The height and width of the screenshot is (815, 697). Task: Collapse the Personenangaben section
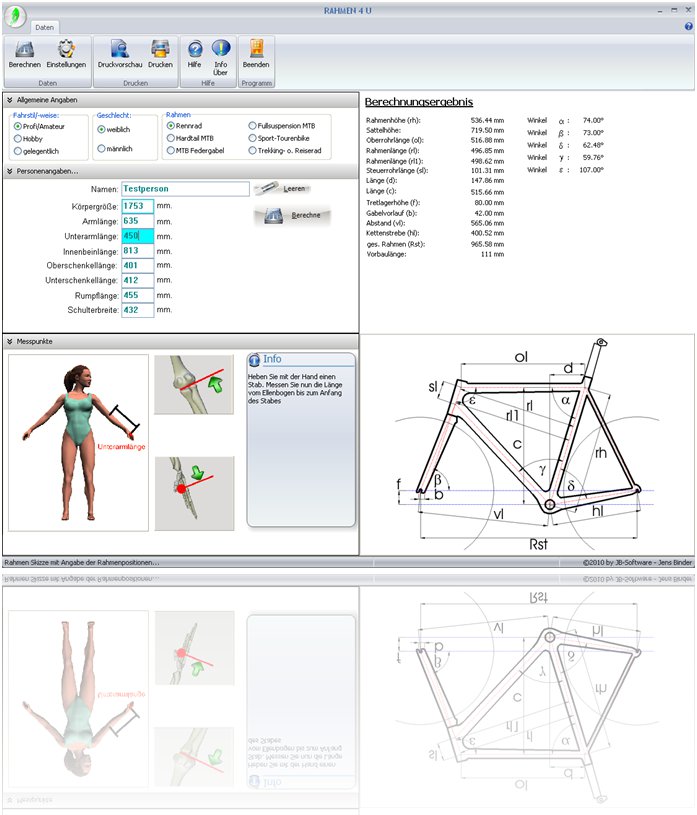point(9,171)
